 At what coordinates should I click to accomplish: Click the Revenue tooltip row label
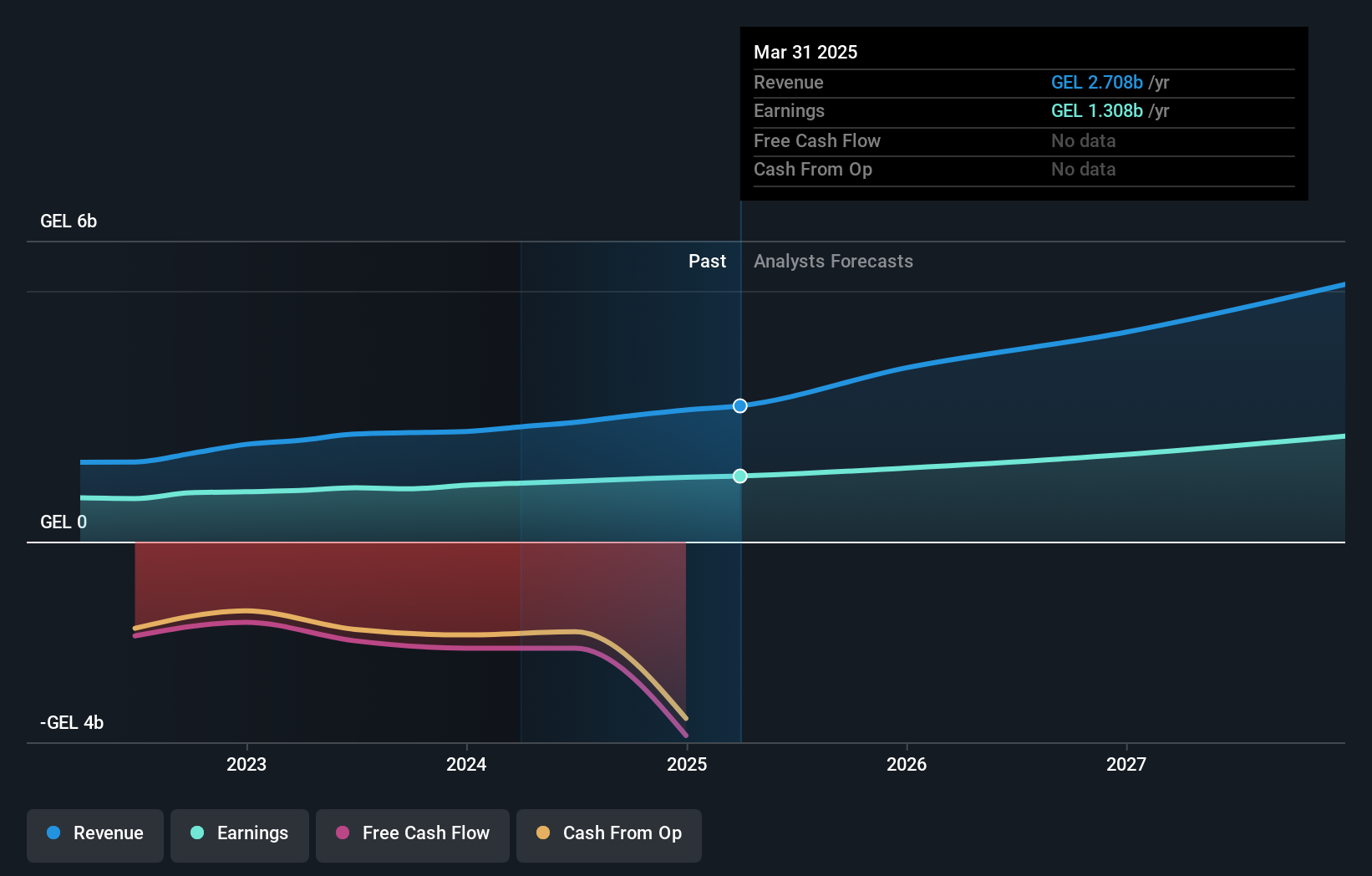point(789,83)
